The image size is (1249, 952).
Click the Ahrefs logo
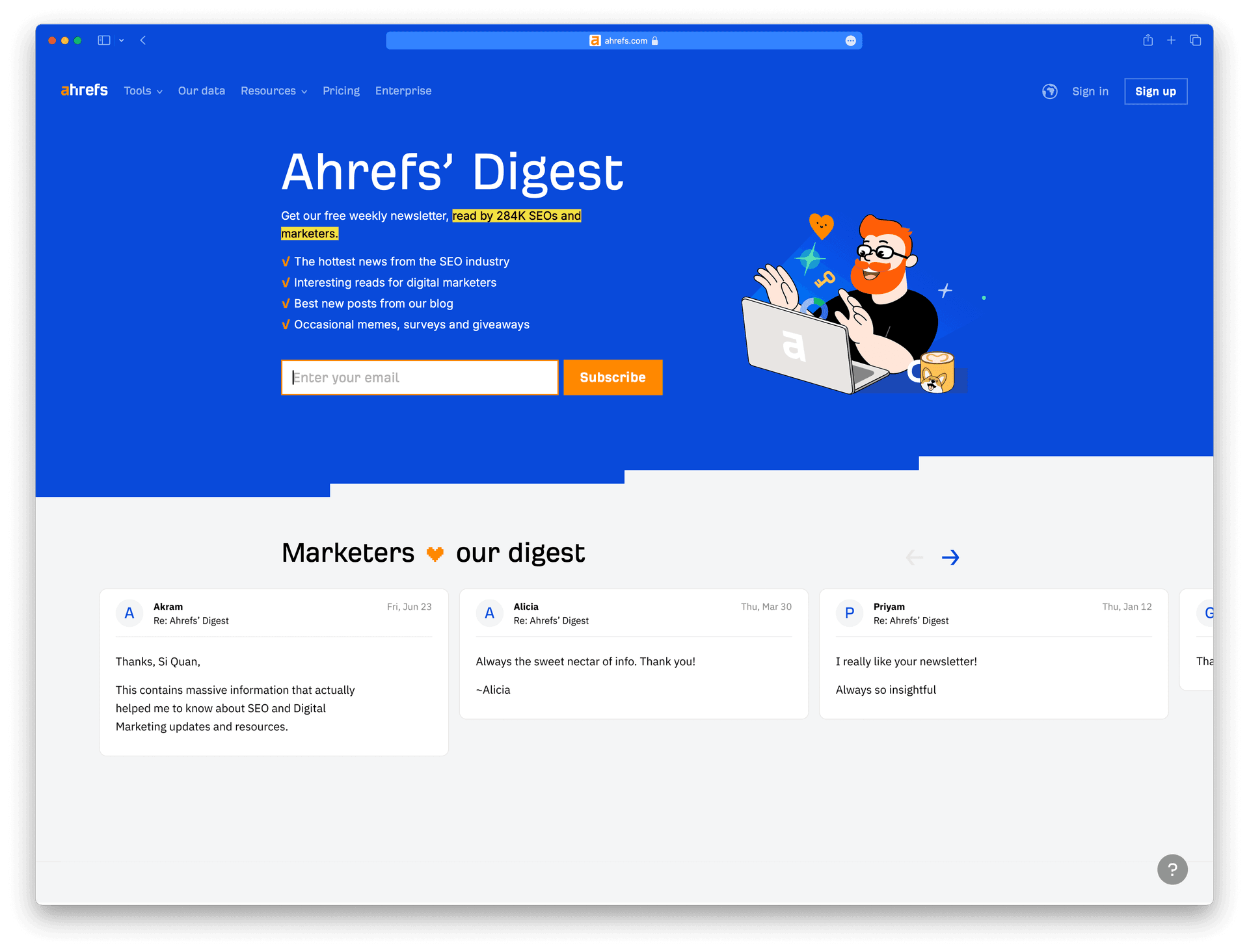[84, 90]
